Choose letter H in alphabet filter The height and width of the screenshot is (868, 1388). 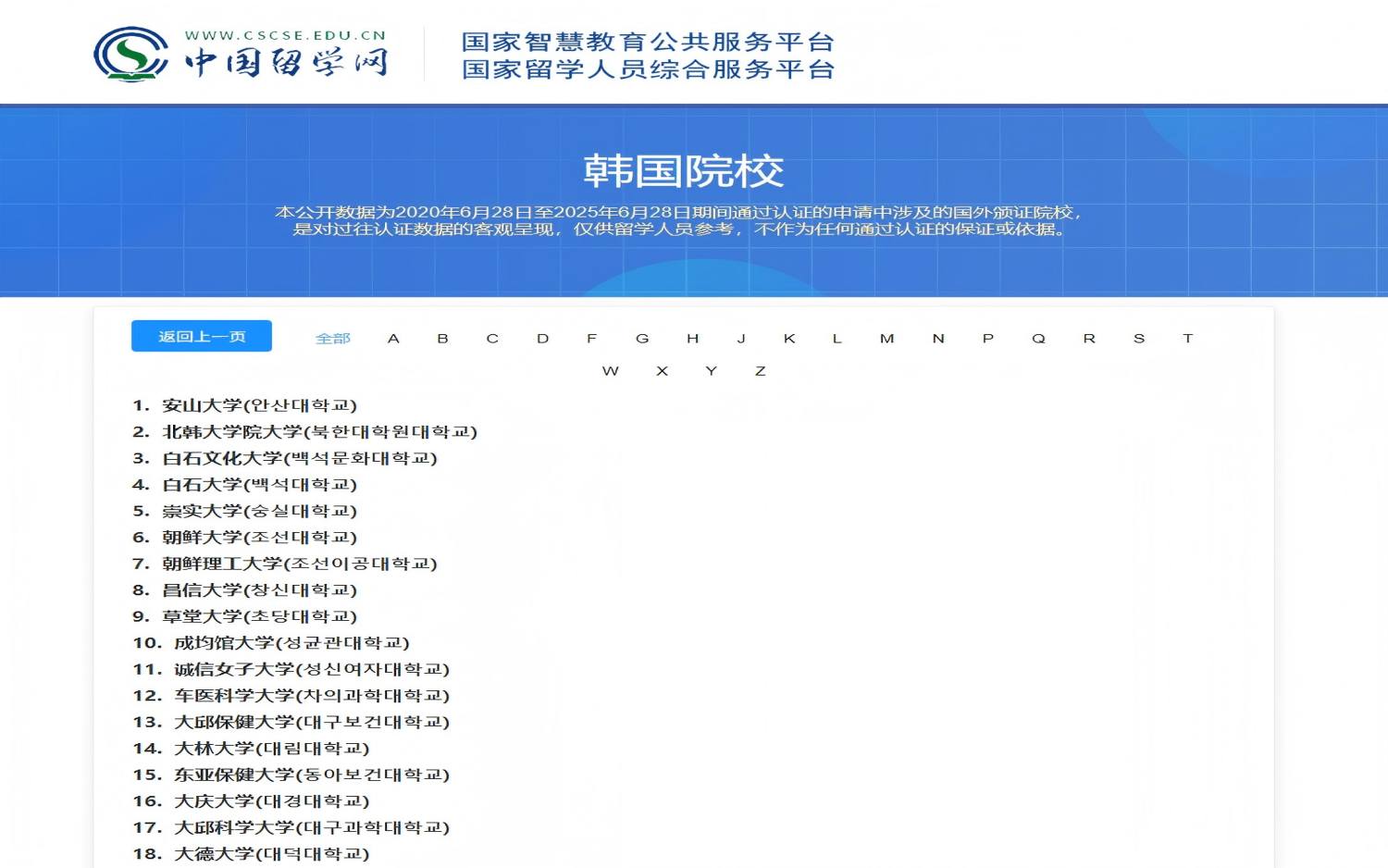[x=692, y=339]
